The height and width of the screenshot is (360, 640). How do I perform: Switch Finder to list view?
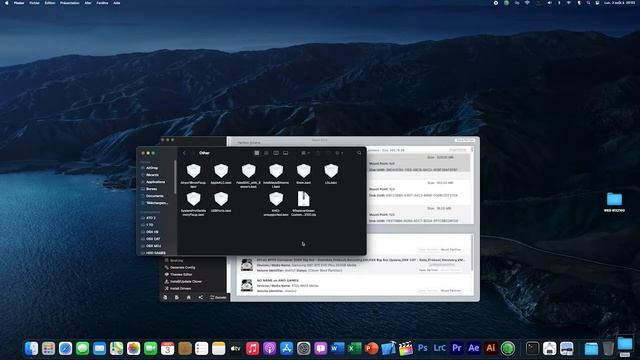point(266,153)
